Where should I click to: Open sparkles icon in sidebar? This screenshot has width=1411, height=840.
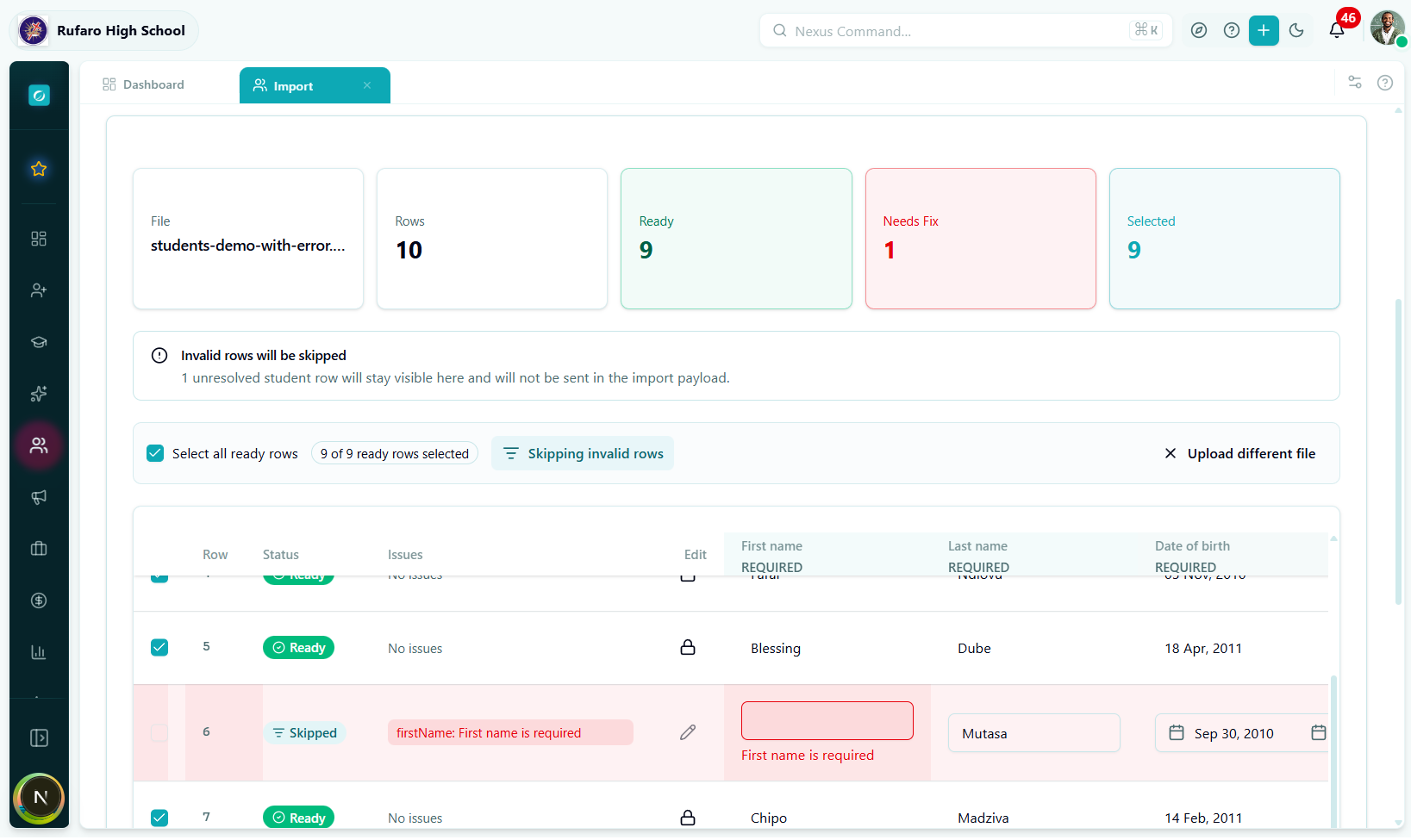(x=39, y=394)
